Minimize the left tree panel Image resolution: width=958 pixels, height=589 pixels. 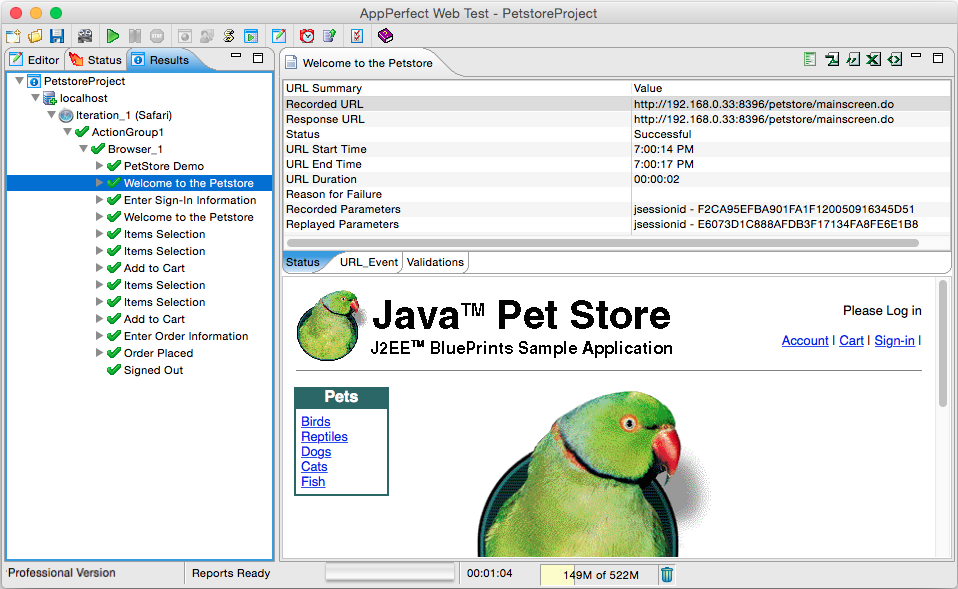point(236,56)
